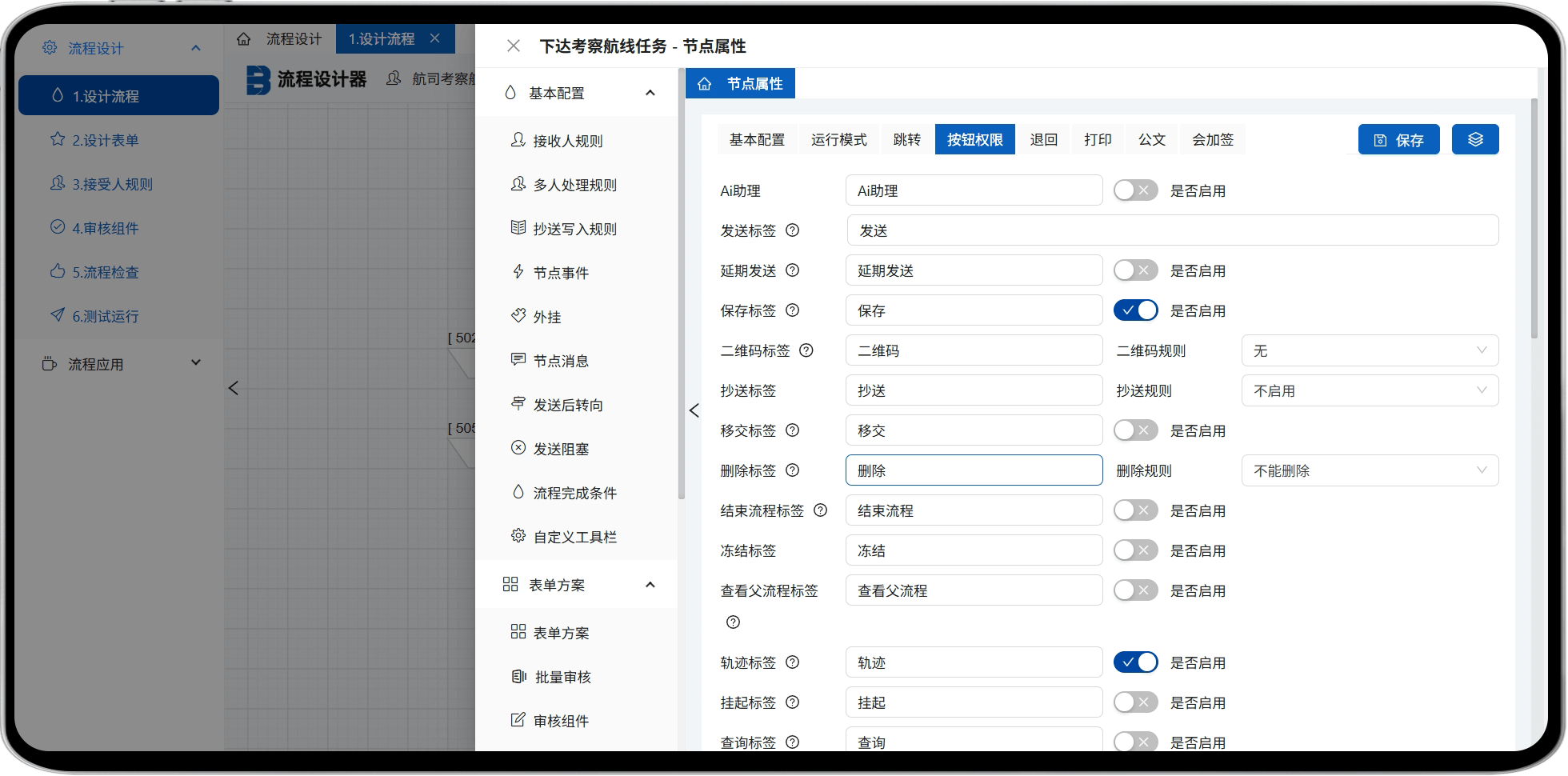Enable the Ai助理 switch
The image size is (1568, 776).
point(1135,190)
